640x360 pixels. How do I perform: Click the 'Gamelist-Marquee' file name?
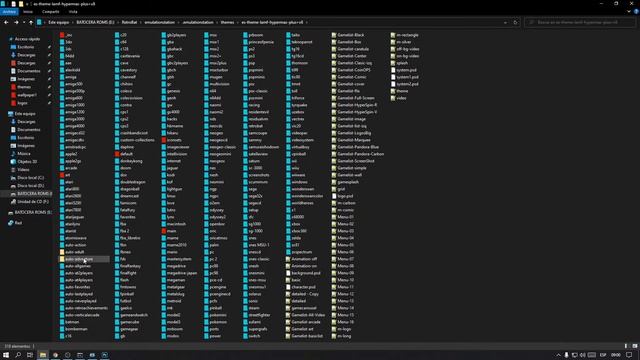coord(354,140)
